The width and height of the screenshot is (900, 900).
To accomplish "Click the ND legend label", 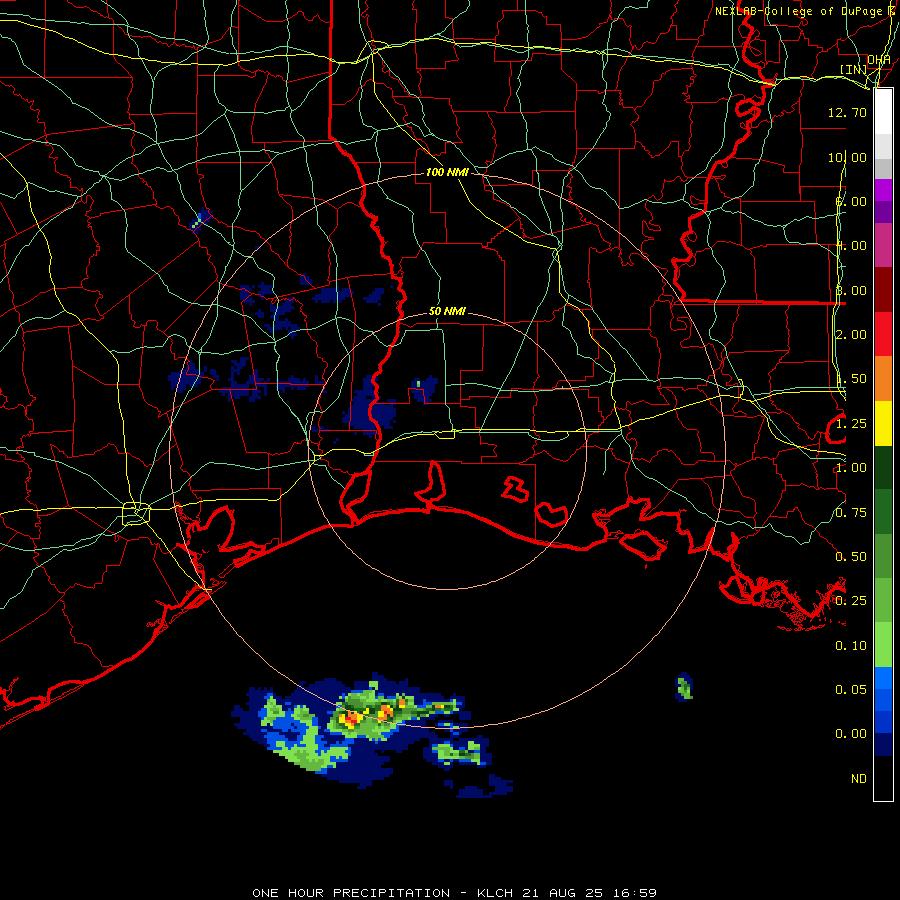I will tap(859, 779).
